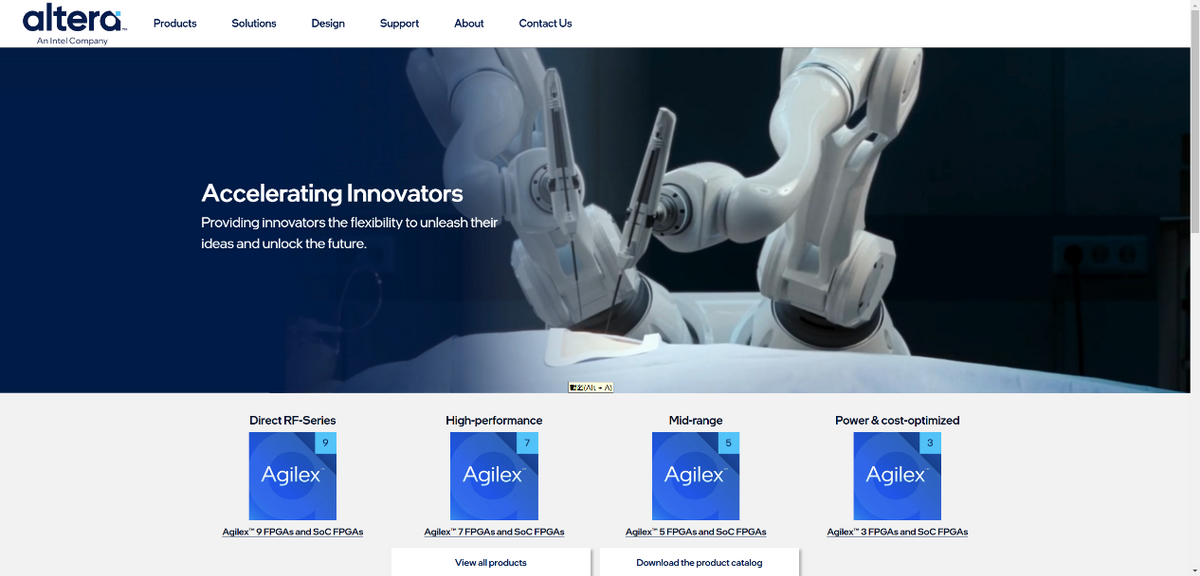
Task: Follow the Agilex 3 FPGAs and SoC FPGAs link
Action: [897, 532]
